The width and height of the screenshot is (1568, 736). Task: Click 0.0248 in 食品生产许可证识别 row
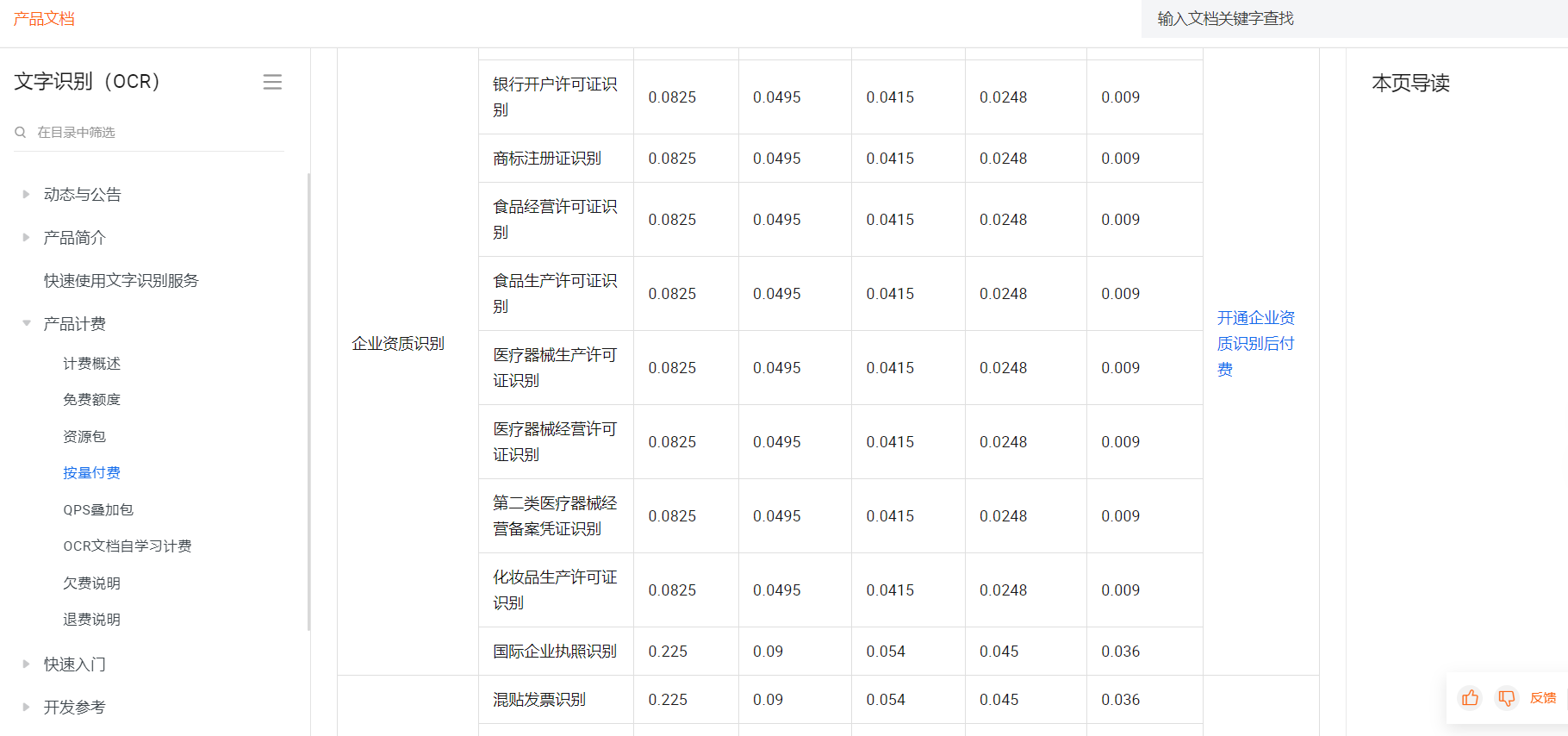point(1004,294)
